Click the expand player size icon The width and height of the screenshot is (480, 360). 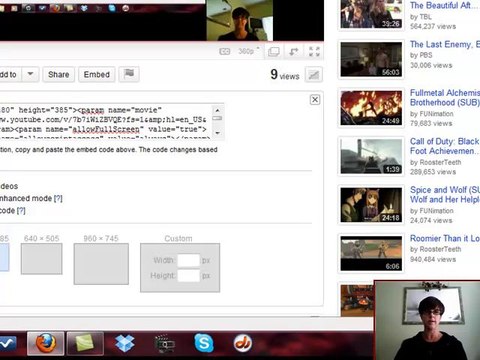tap(294, 51)
